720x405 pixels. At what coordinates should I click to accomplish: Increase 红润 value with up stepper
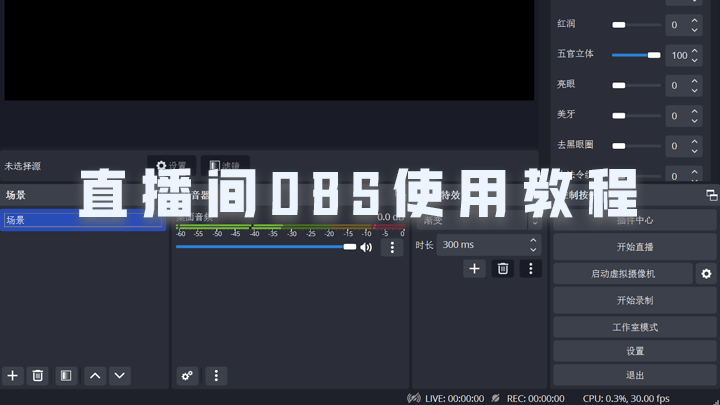click(694, 21)
